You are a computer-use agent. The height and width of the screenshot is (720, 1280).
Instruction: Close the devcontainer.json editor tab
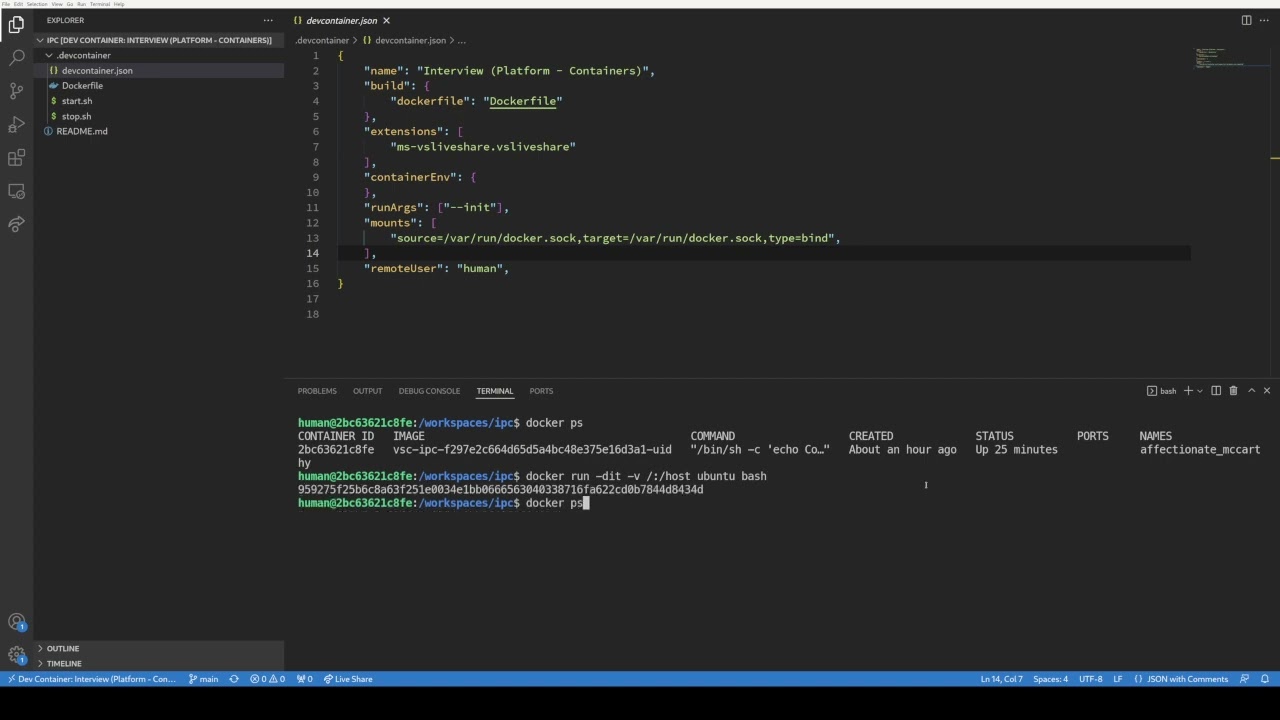(x=386, y=20)
